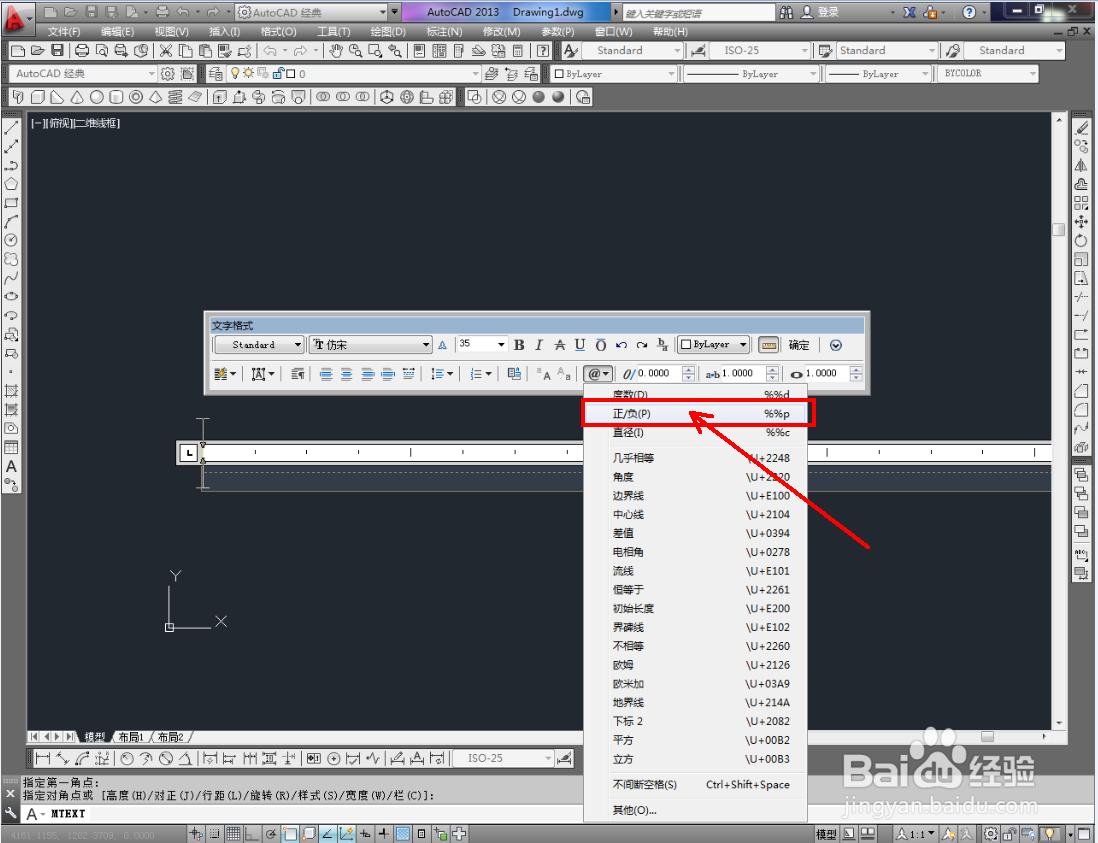Image resolution: width=1098 pixels, height=843 pixels.
Task: Click the plot printer icon in standard toolbar
Action: tap(82, 50)
